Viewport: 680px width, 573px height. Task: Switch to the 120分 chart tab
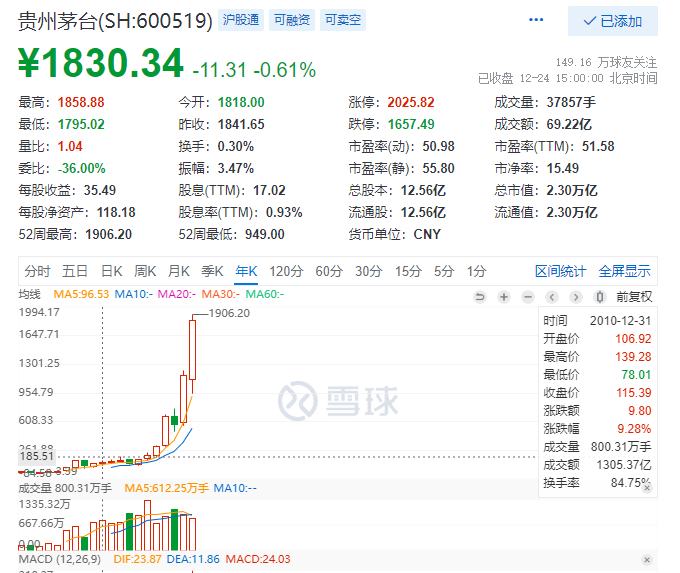coord(286,272)
